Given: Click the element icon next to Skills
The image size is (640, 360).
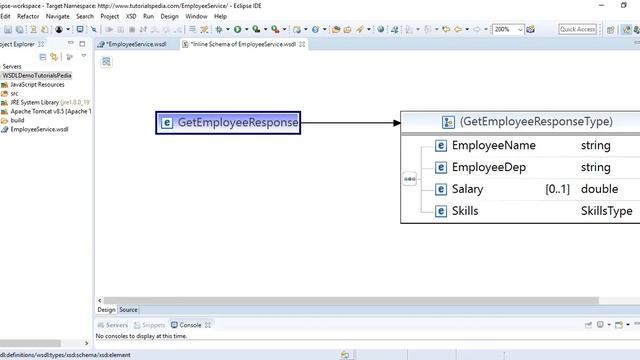Looking at the screenshot, I should pos(441,211).
